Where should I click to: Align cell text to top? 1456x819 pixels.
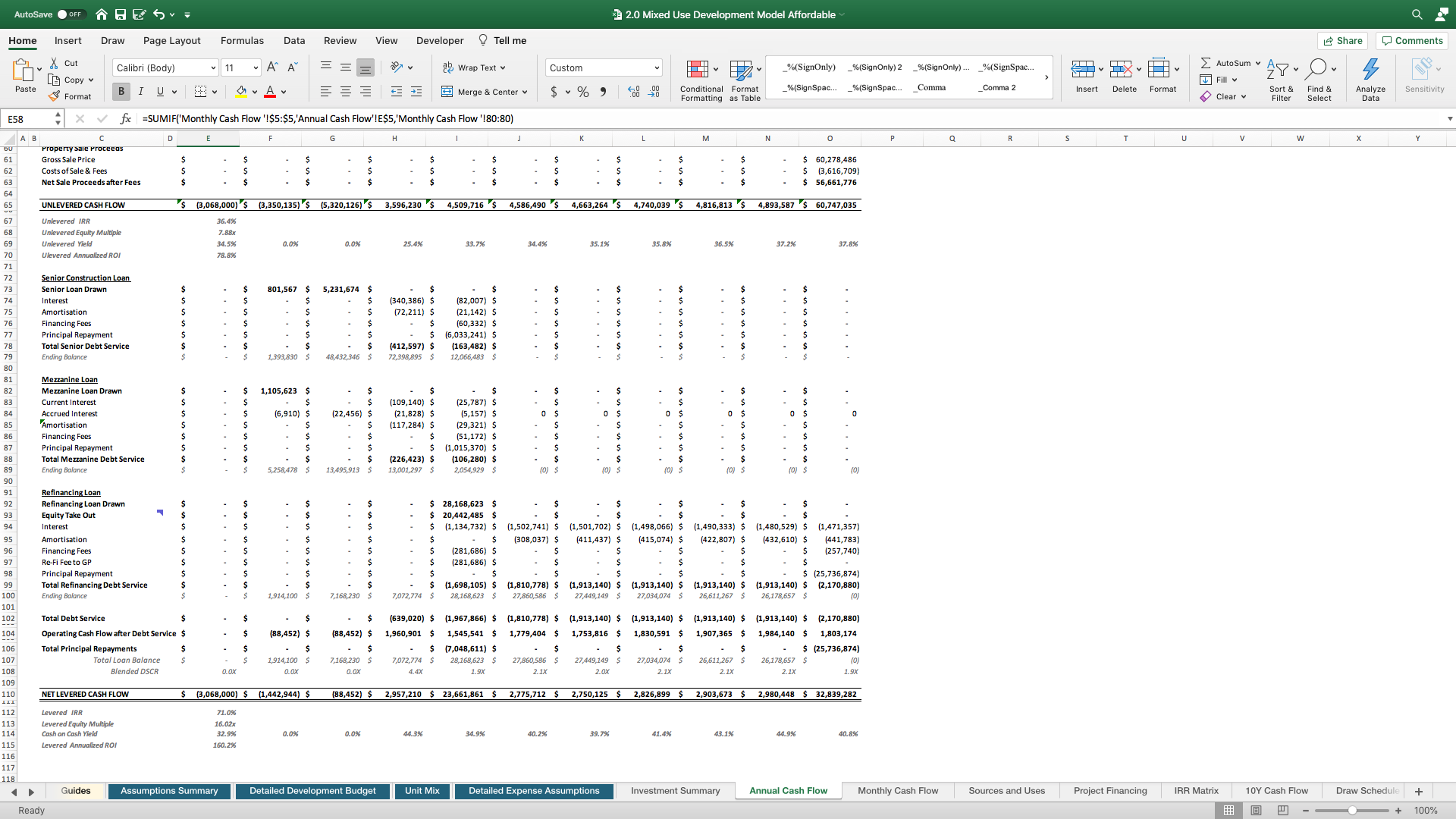[326, 67]
